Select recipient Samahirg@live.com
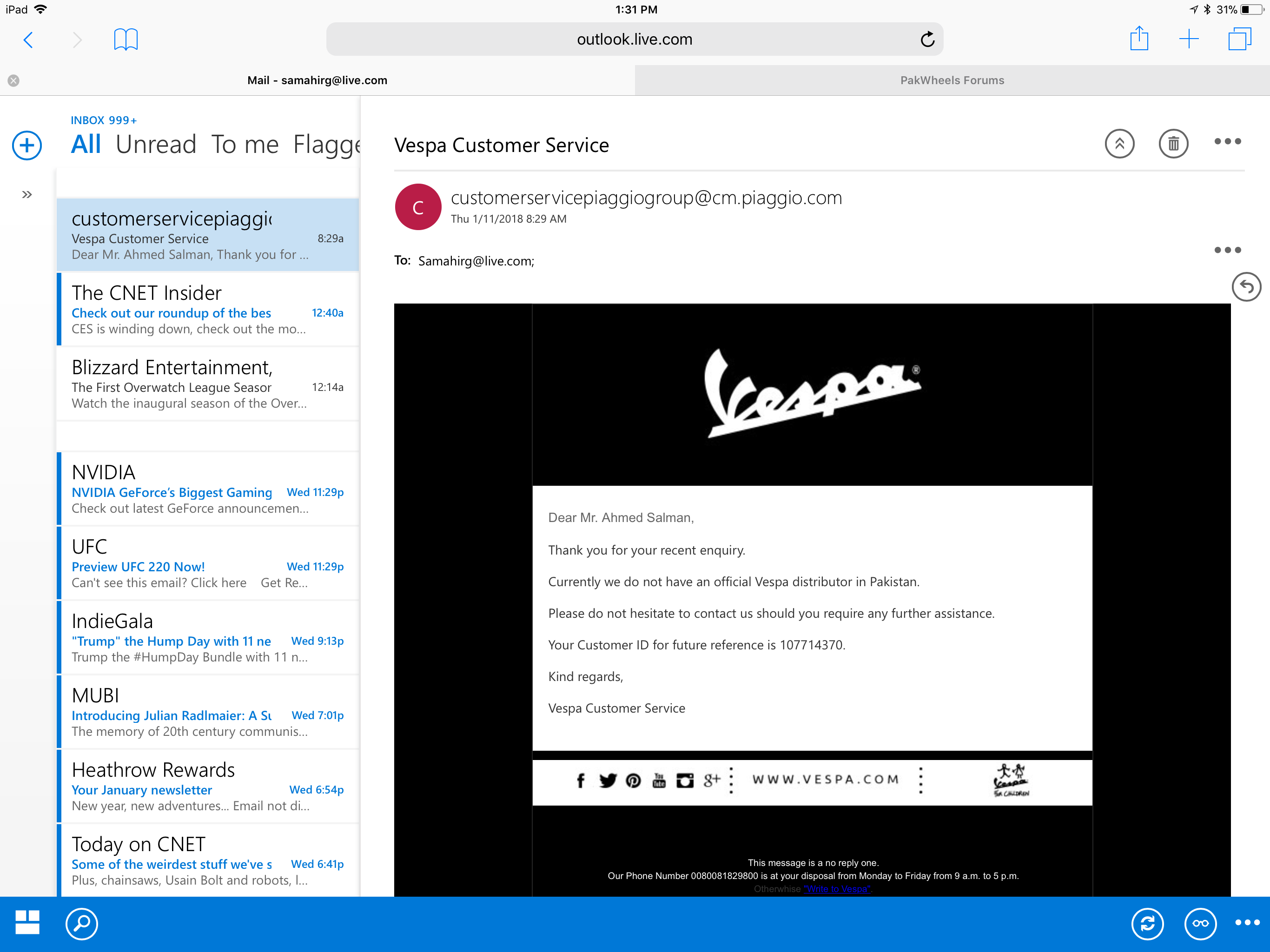This screenshot has width=1270, height=952. click(x=476, y=261)
